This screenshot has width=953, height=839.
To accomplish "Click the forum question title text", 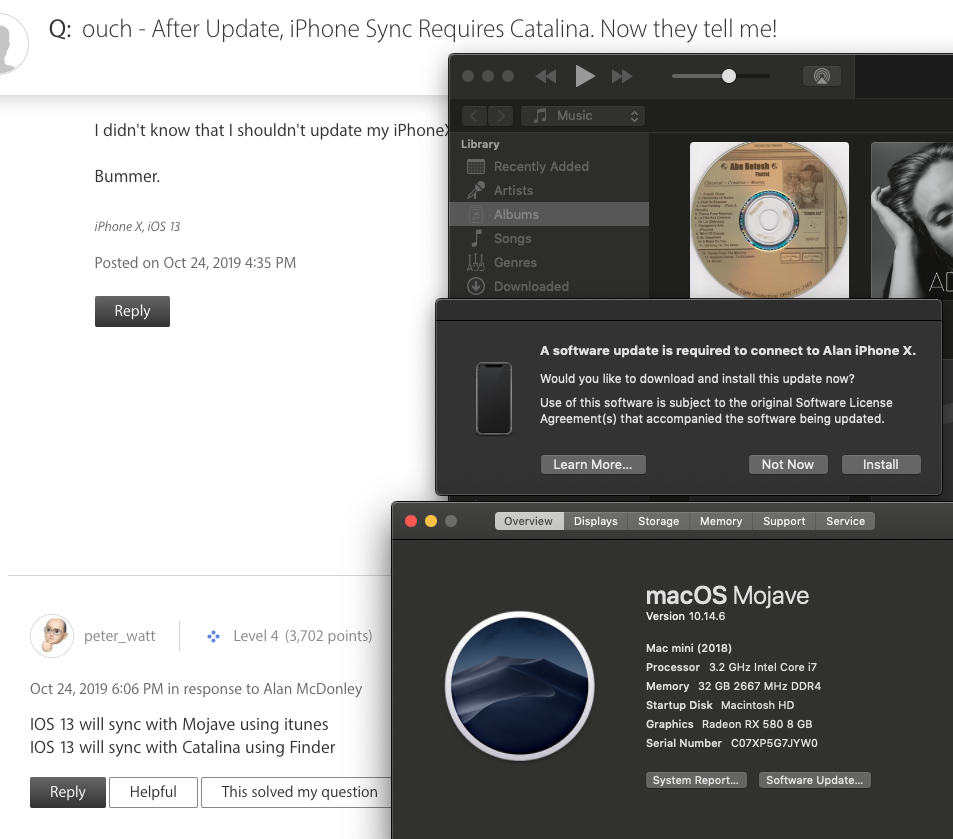I will 429,29.
